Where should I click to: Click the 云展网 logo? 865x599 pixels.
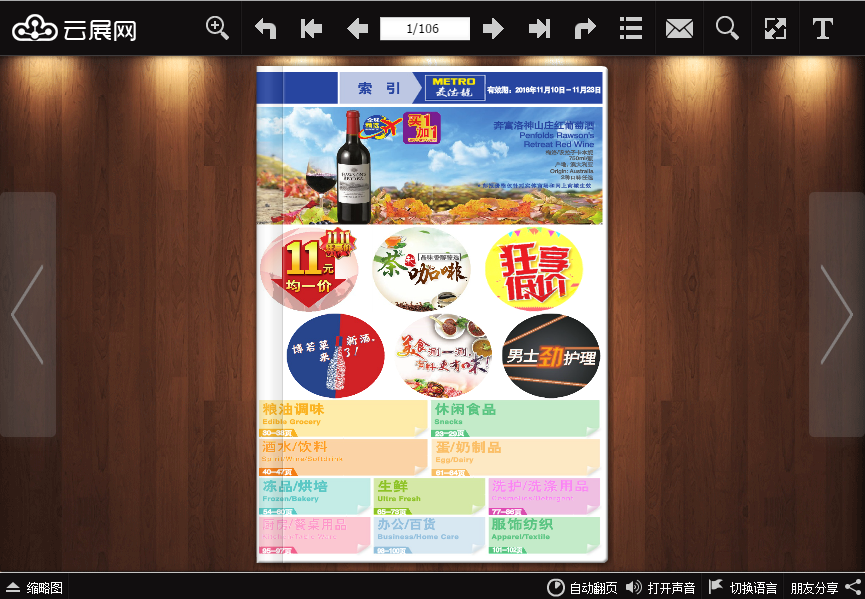[x=74, y=29]
